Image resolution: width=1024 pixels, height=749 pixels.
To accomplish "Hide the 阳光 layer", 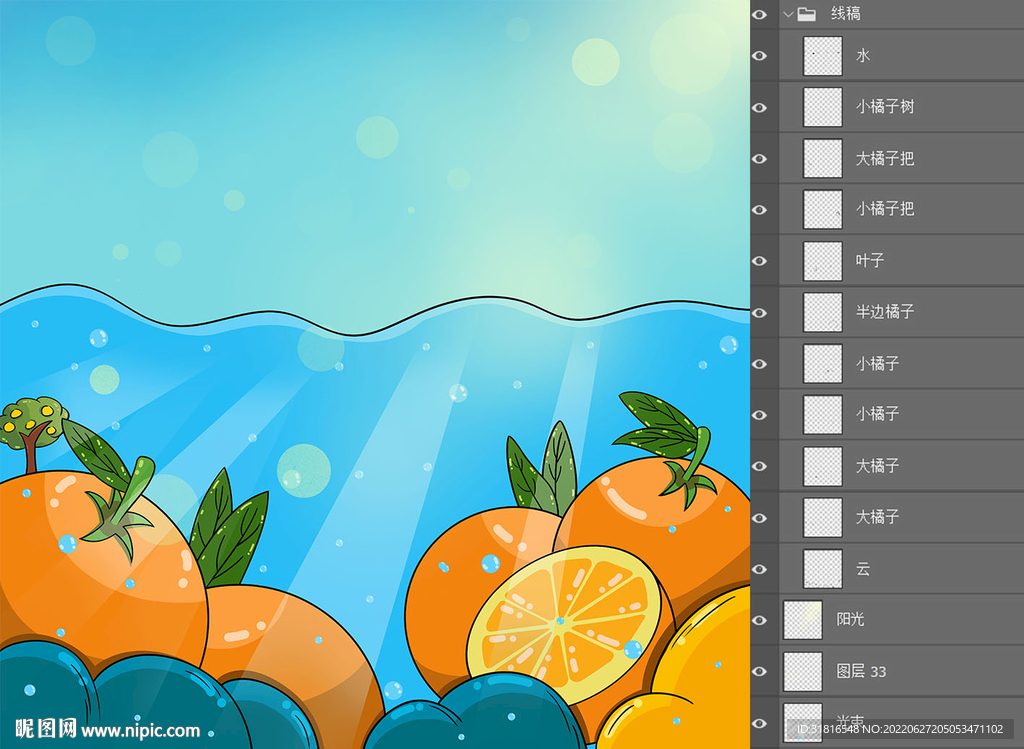I will coord(760,620).
